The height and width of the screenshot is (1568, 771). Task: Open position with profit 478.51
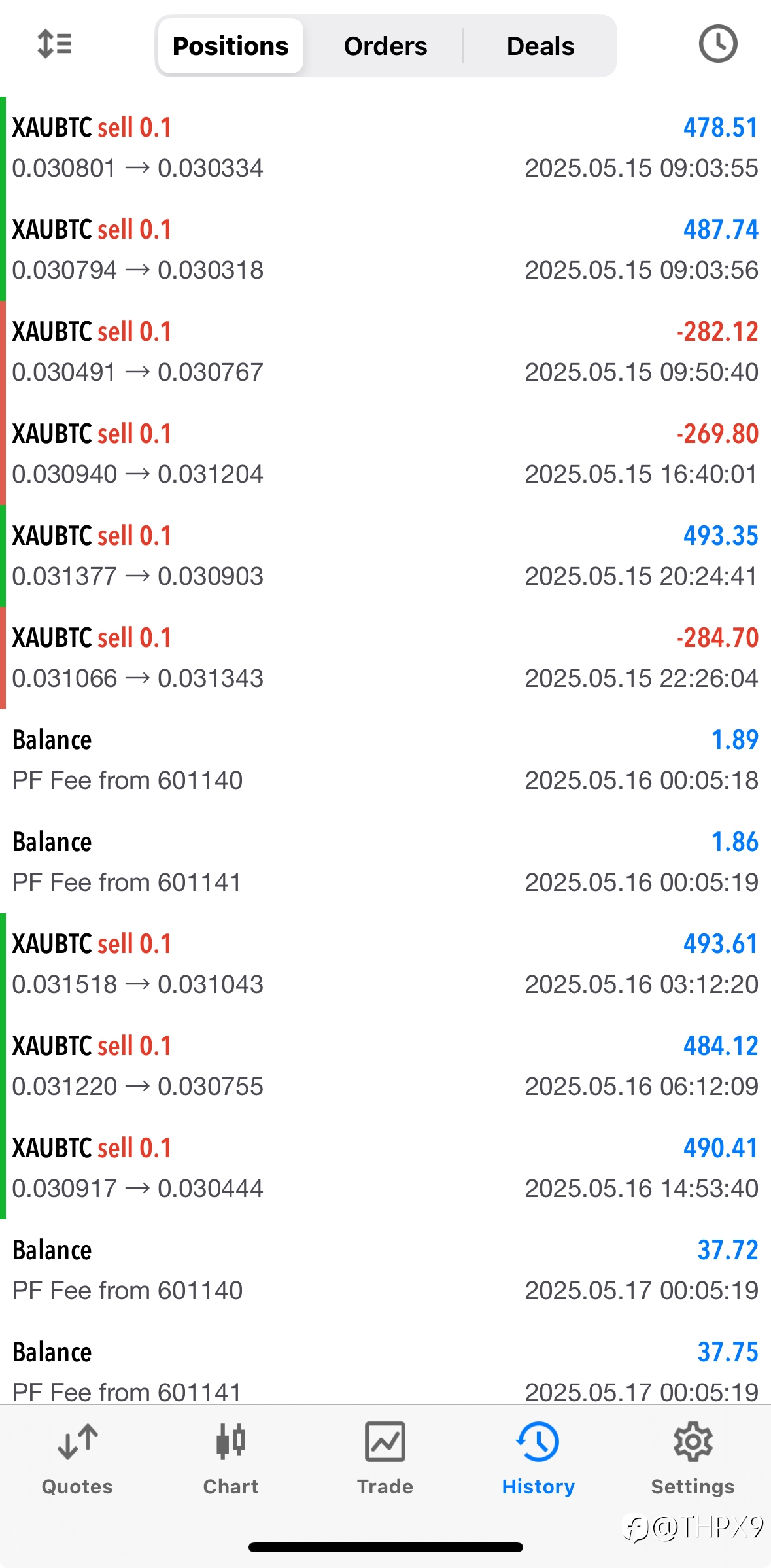pyautogui.click(x=385, y=148)
